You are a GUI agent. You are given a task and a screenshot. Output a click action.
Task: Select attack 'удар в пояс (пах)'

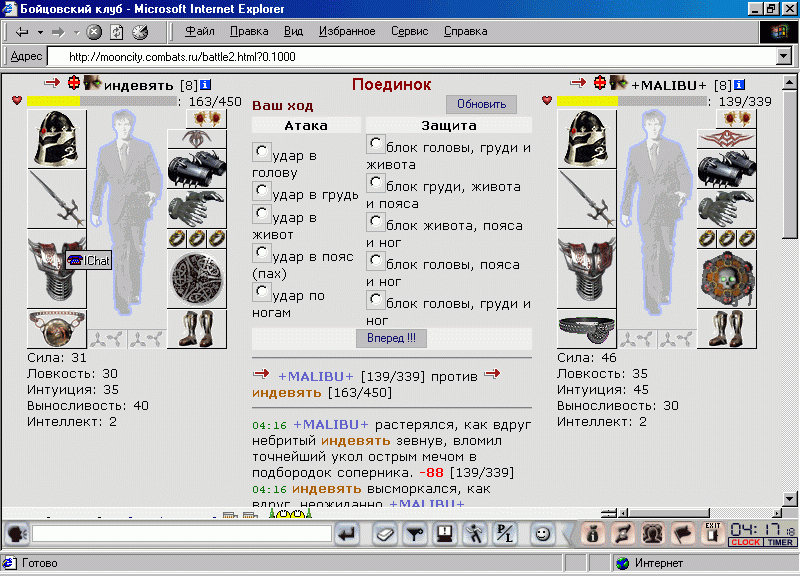261,252
